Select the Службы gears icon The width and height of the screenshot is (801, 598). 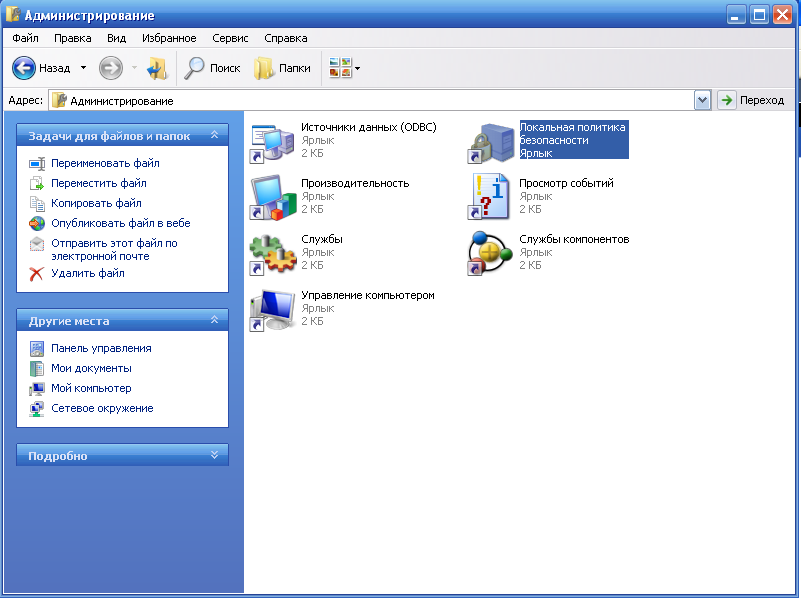272,254
